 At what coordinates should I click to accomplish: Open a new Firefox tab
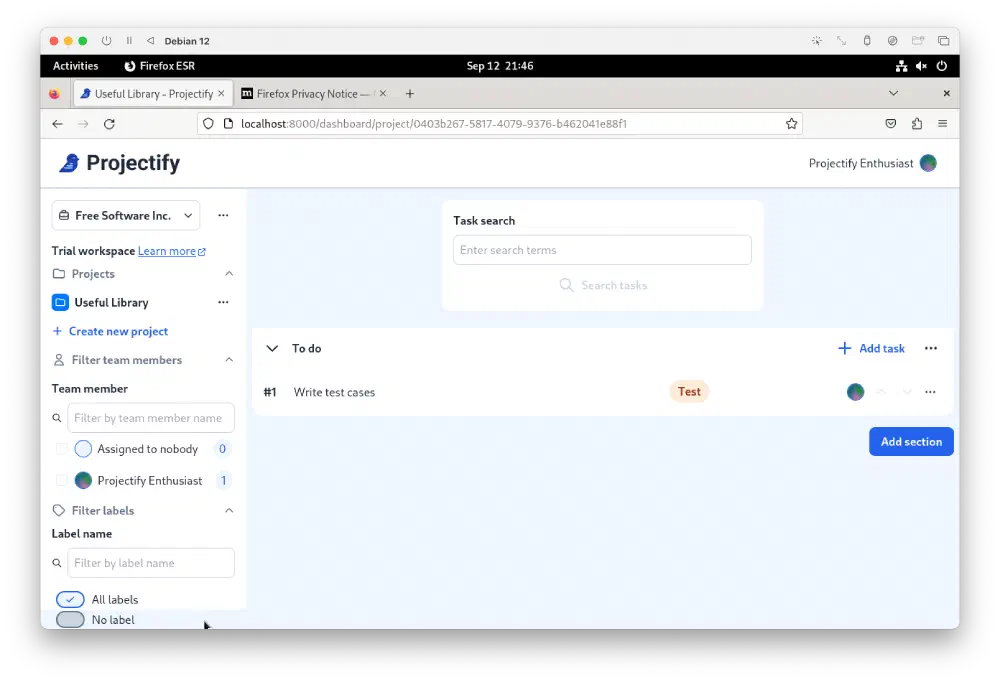click(x=409, y=94)
